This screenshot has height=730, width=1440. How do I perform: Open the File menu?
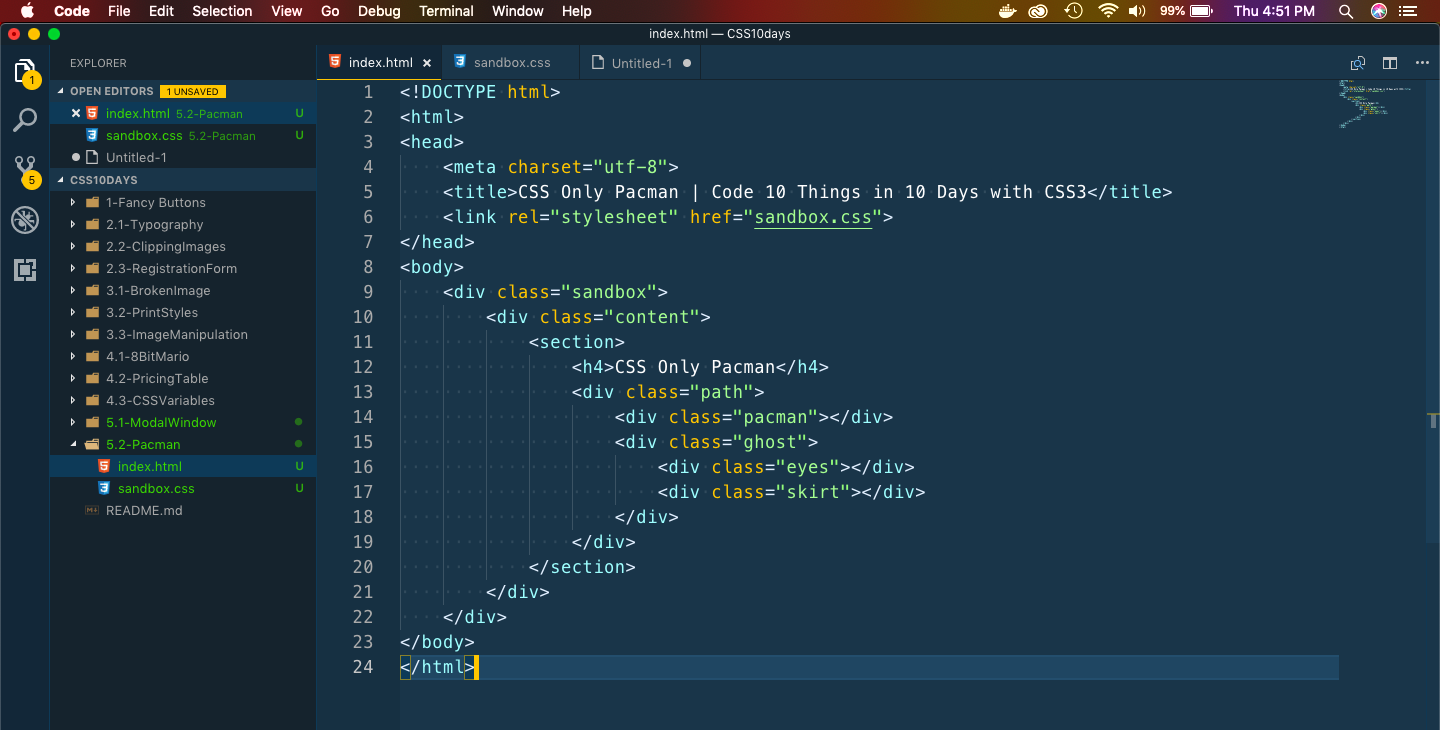point(119,11)
